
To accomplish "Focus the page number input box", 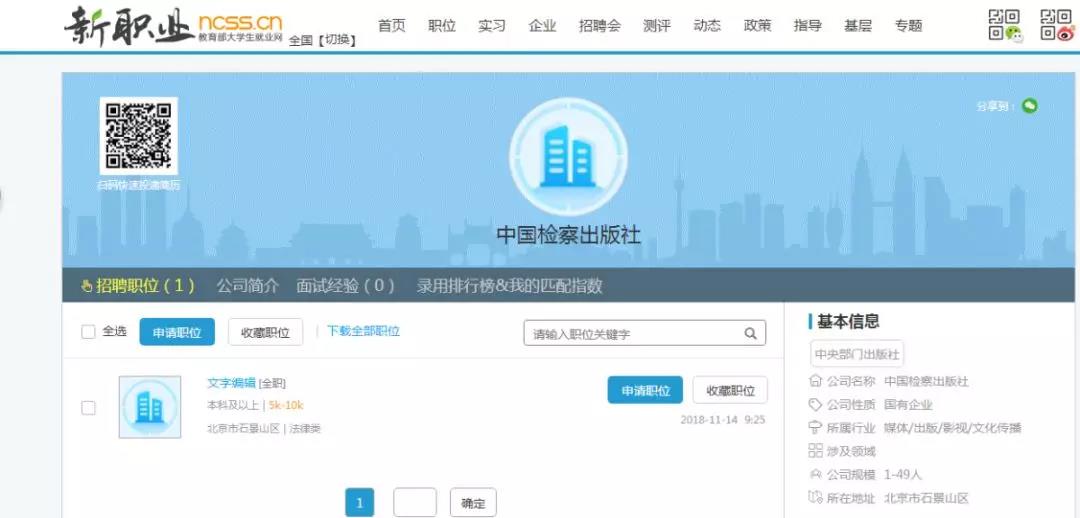I will (x=415, y=503).
